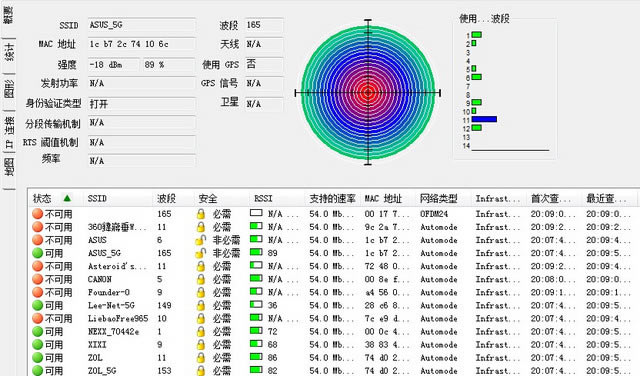Sort networks by RSSI column header
This screenshot has height=376, width=640.
pyautogui.click(x=263, y=198)
